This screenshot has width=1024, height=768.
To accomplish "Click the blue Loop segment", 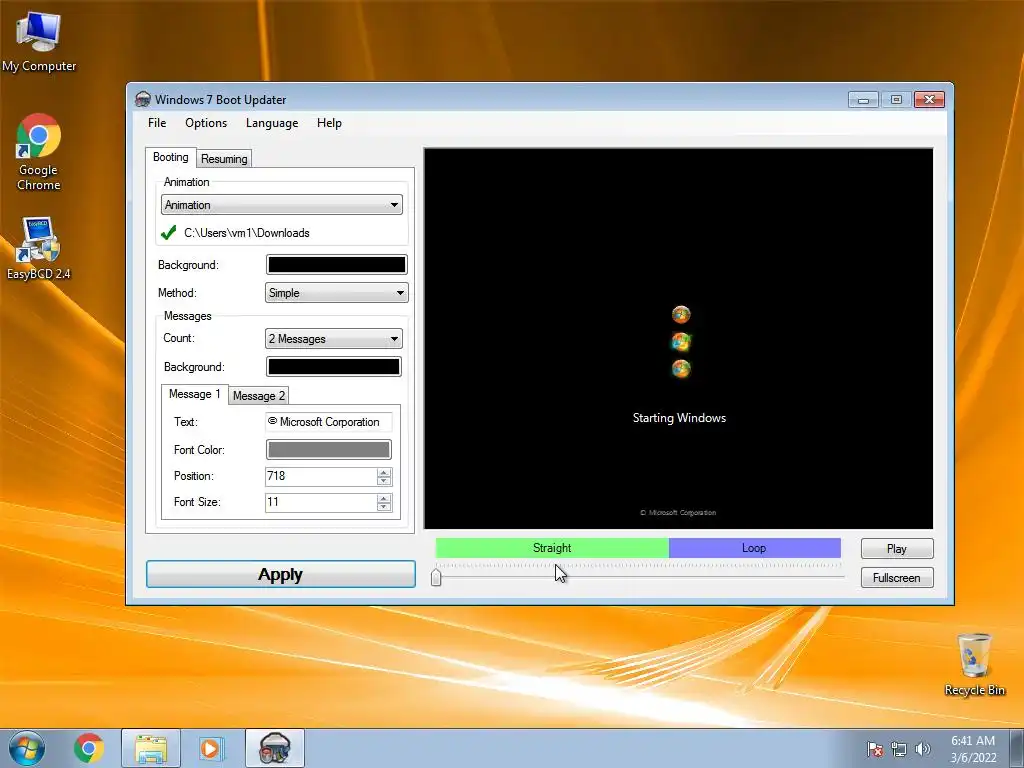I will coord(754,548).
